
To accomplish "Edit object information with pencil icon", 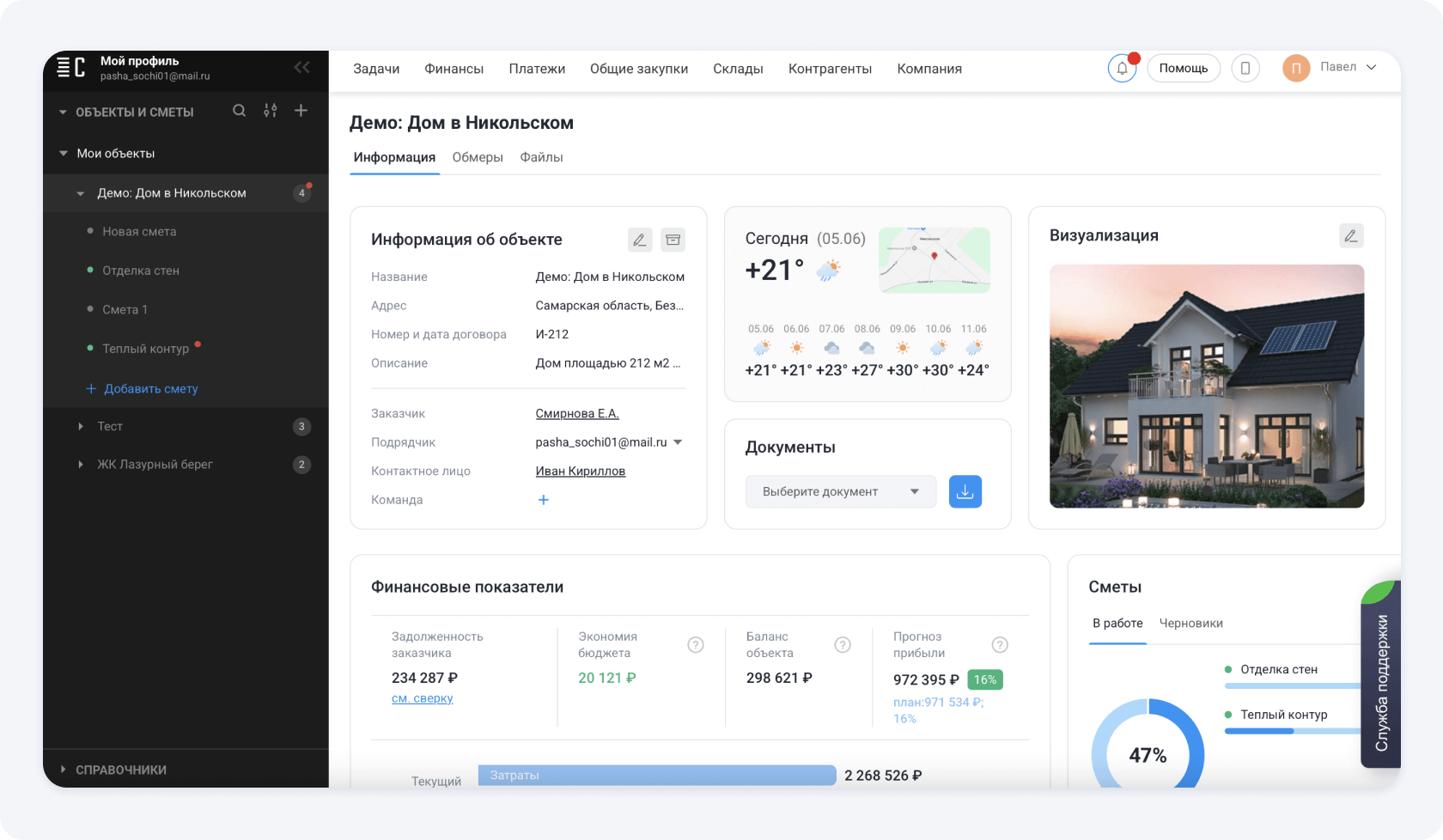I will [x=640, y=240].
